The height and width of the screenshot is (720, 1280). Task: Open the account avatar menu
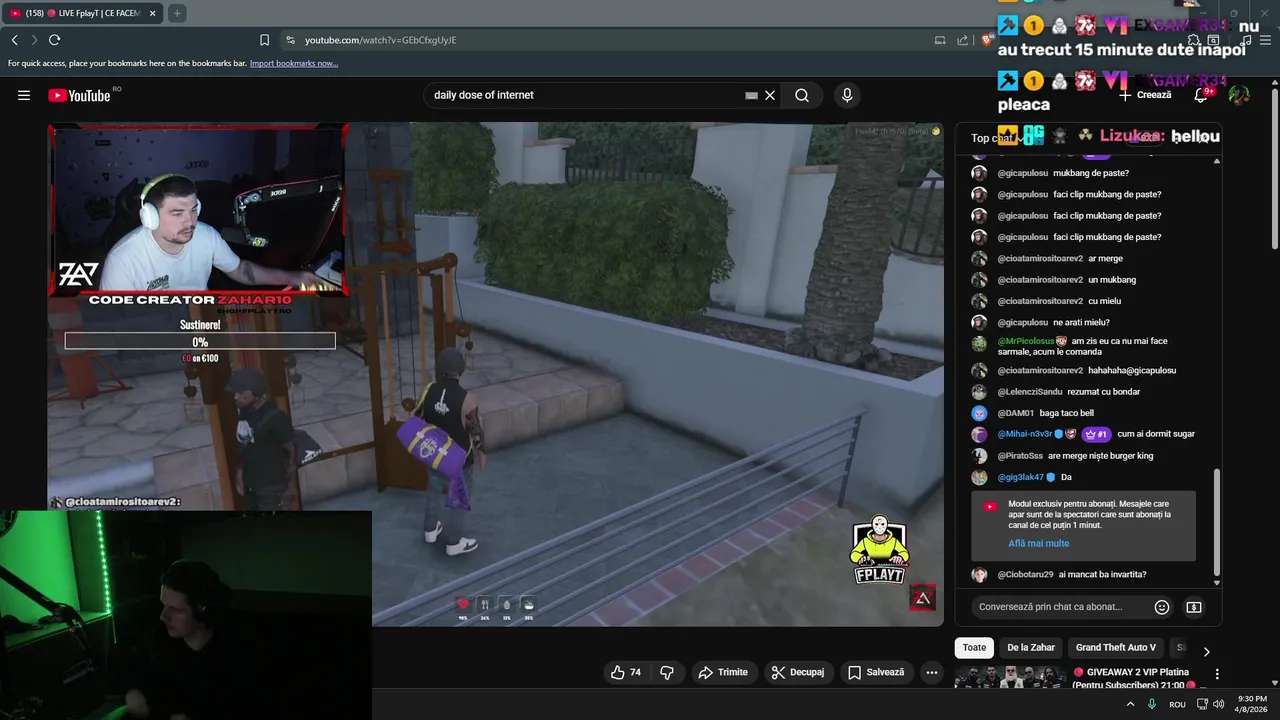pos(1239,95)
